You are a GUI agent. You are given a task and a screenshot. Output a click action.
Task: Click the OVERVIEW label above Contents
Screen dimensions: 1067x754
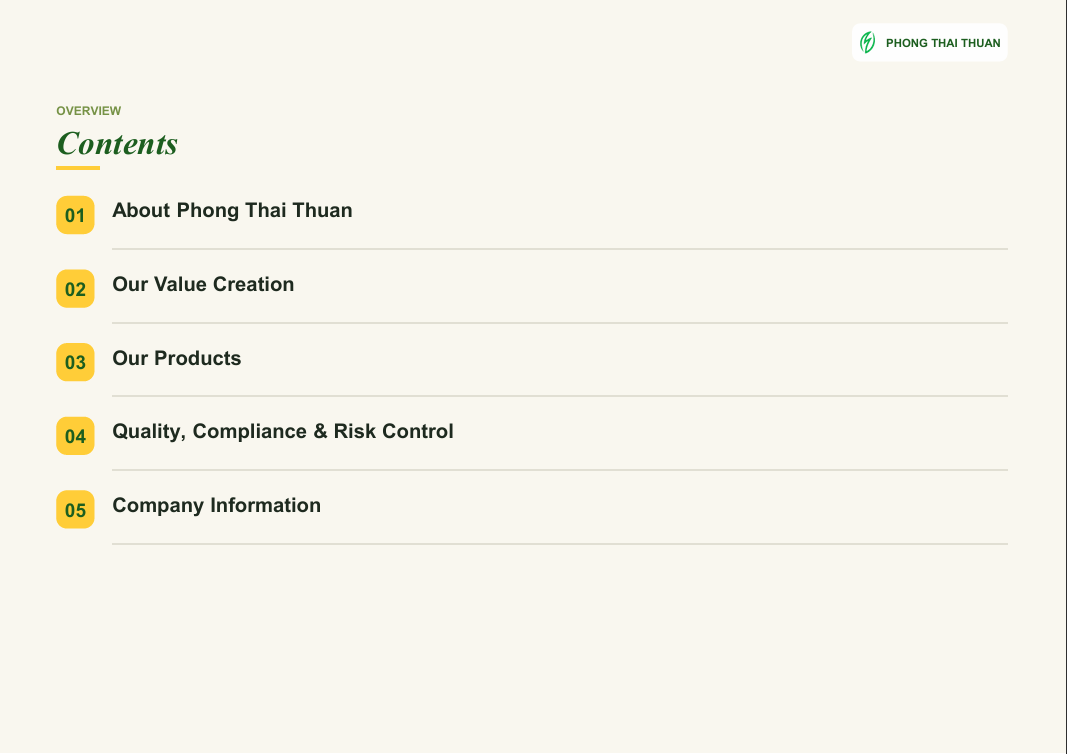[88, 111]
